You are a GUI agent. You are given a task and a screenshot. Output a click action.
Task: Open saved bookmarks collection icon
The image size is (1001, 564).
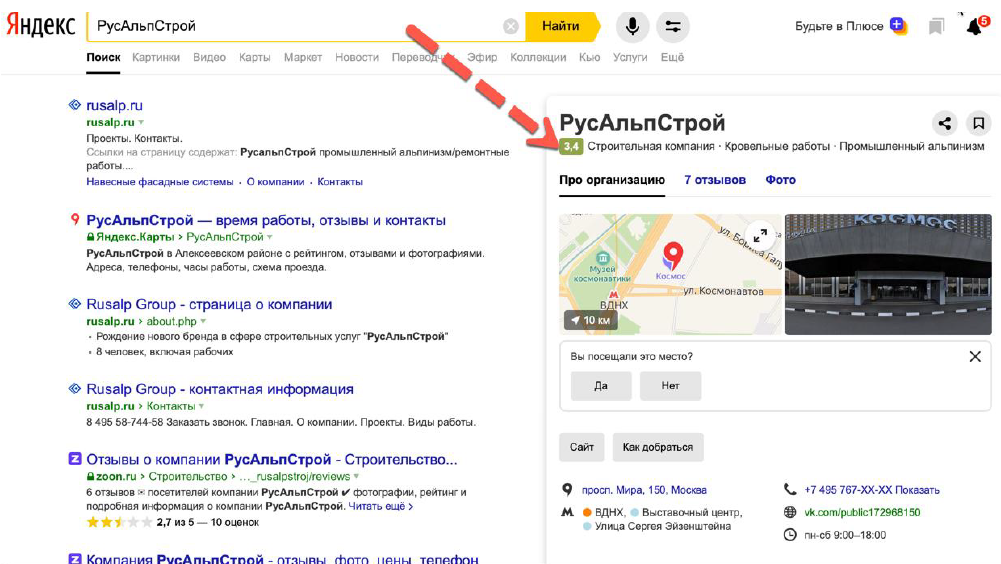coord(936,26)
